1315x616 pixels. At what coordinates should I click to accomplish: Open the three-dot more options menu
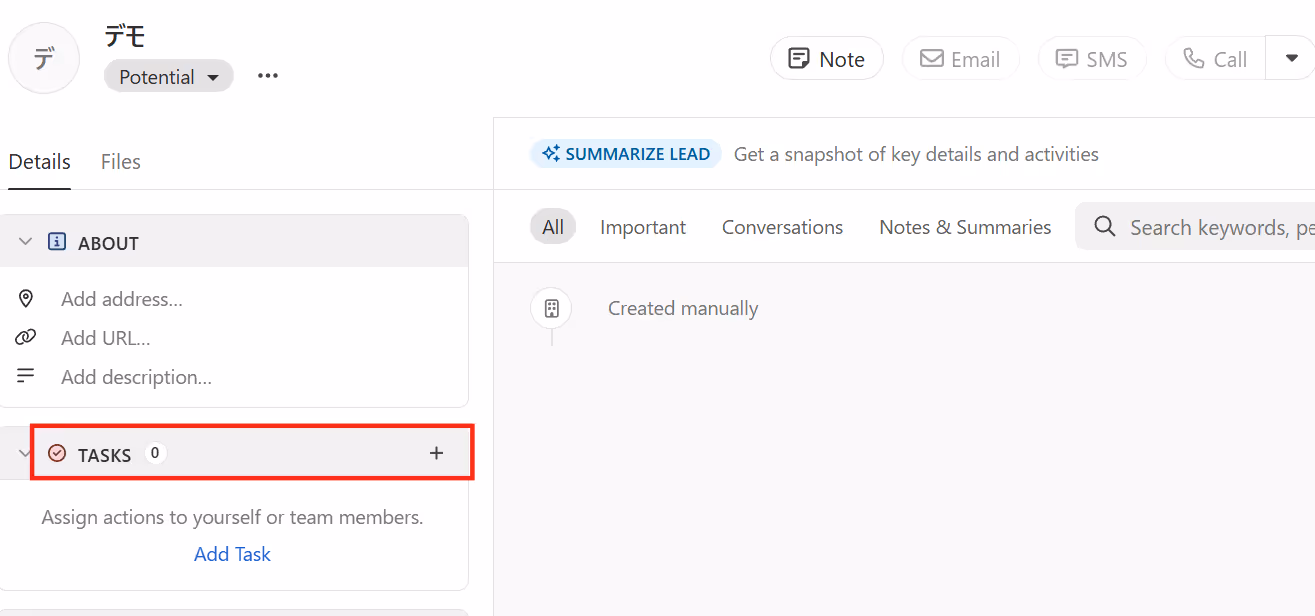(267, 76)
